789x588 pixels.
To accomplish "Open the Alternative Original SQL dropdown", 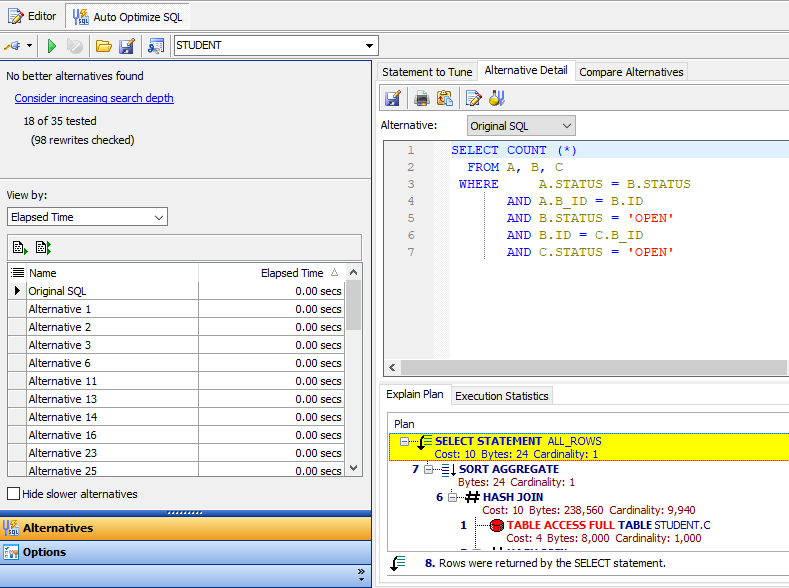I will point(521,126).
